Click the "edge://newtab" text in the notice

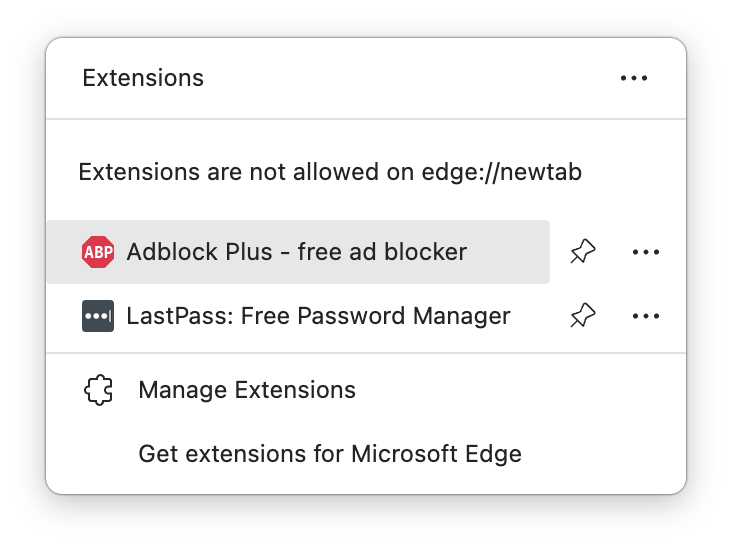[512, 173]
